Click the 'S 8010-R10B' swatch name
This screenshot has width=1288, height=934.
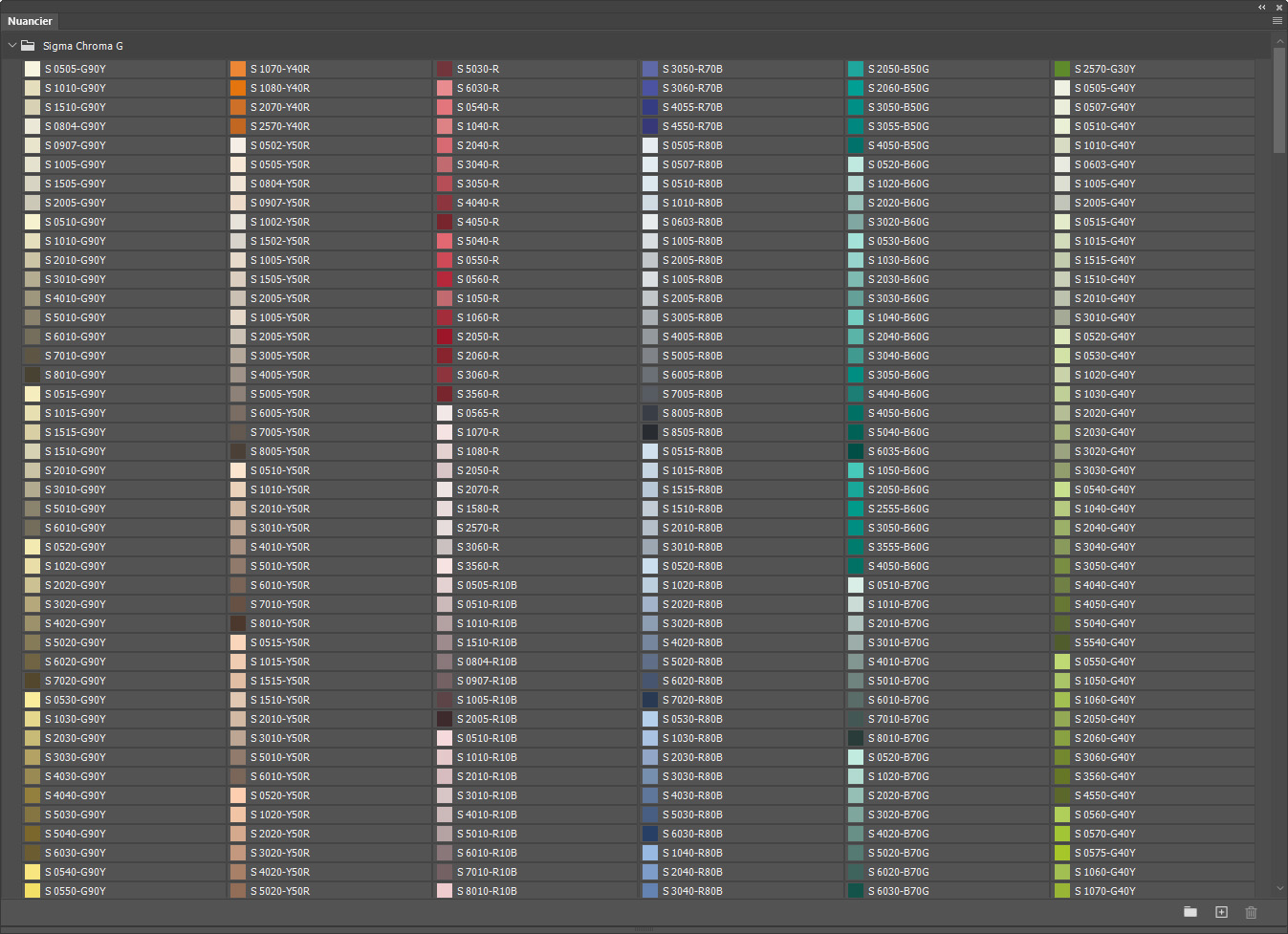click(487, 891)
